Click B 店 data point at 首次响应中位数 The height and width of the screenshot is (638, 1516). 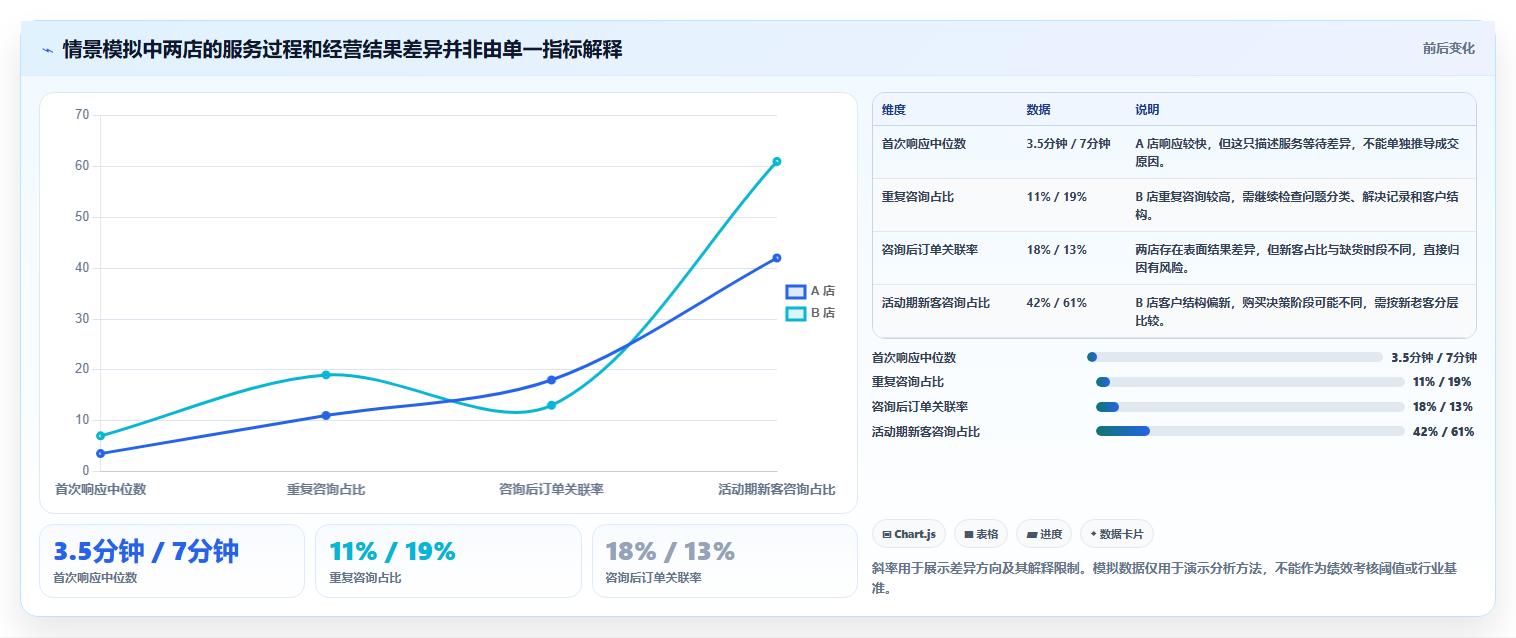pos(100,436)
